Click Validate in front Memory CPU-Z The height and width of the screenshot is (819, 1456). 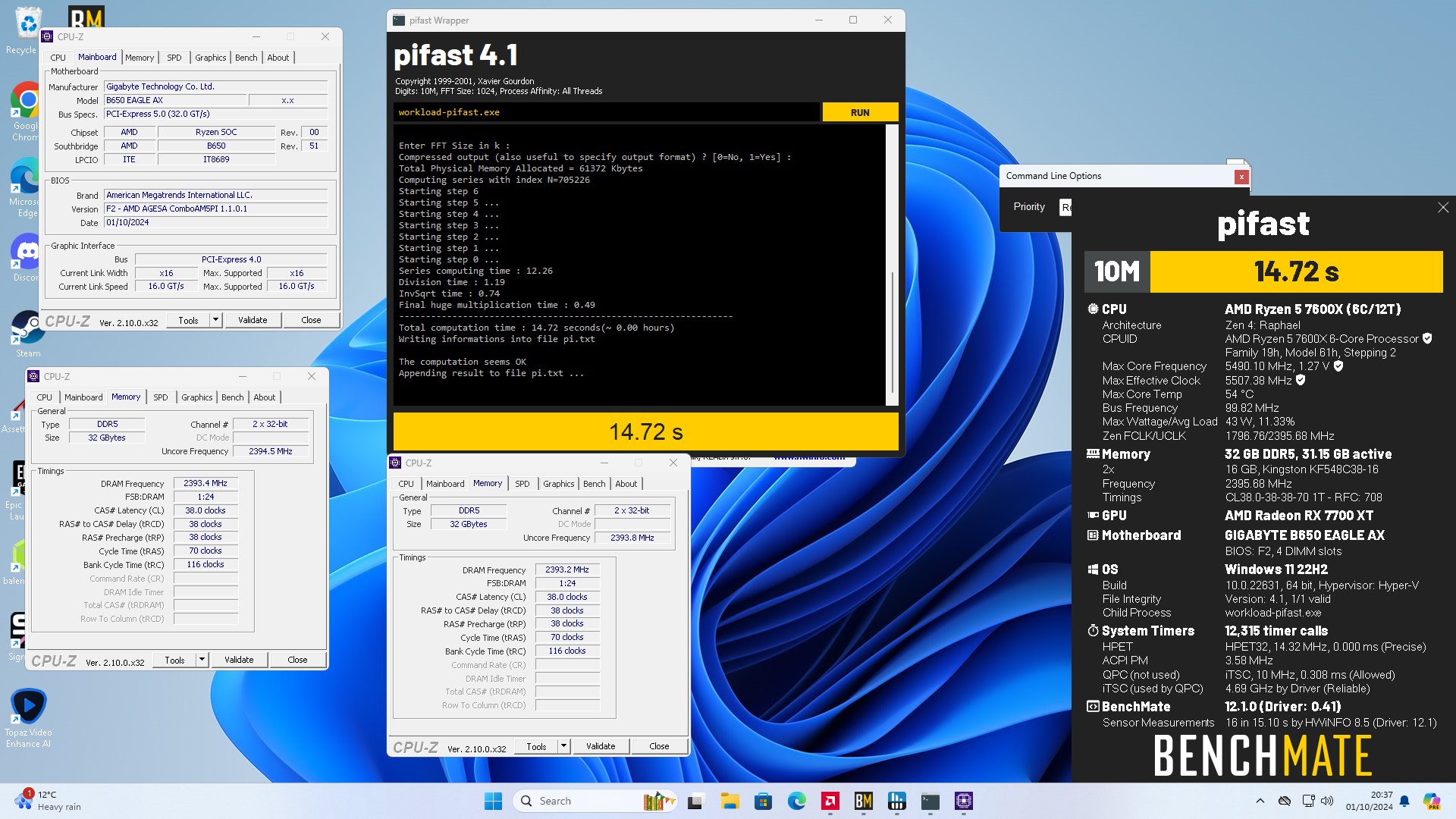(601, 746)
